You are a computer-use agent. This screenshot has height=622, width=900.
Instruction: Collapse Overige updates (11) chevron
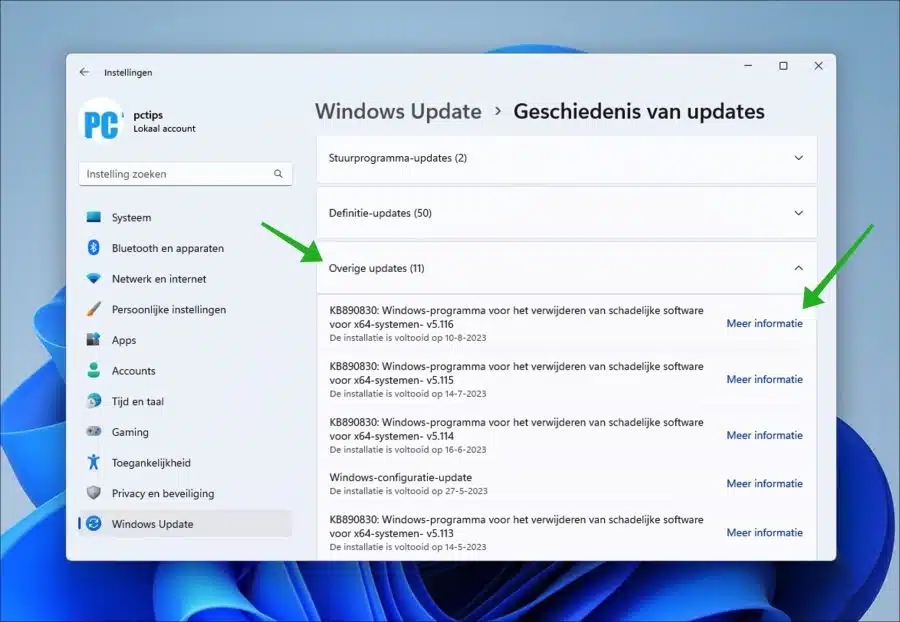pos(798,268)
